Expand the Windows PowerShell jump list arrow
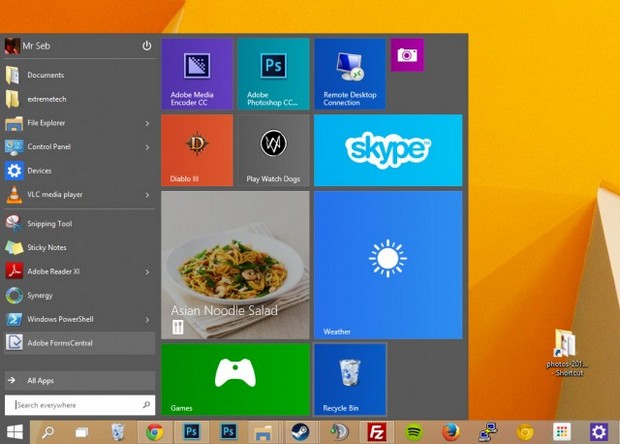 pyautogui.click(x=147, y=319)
